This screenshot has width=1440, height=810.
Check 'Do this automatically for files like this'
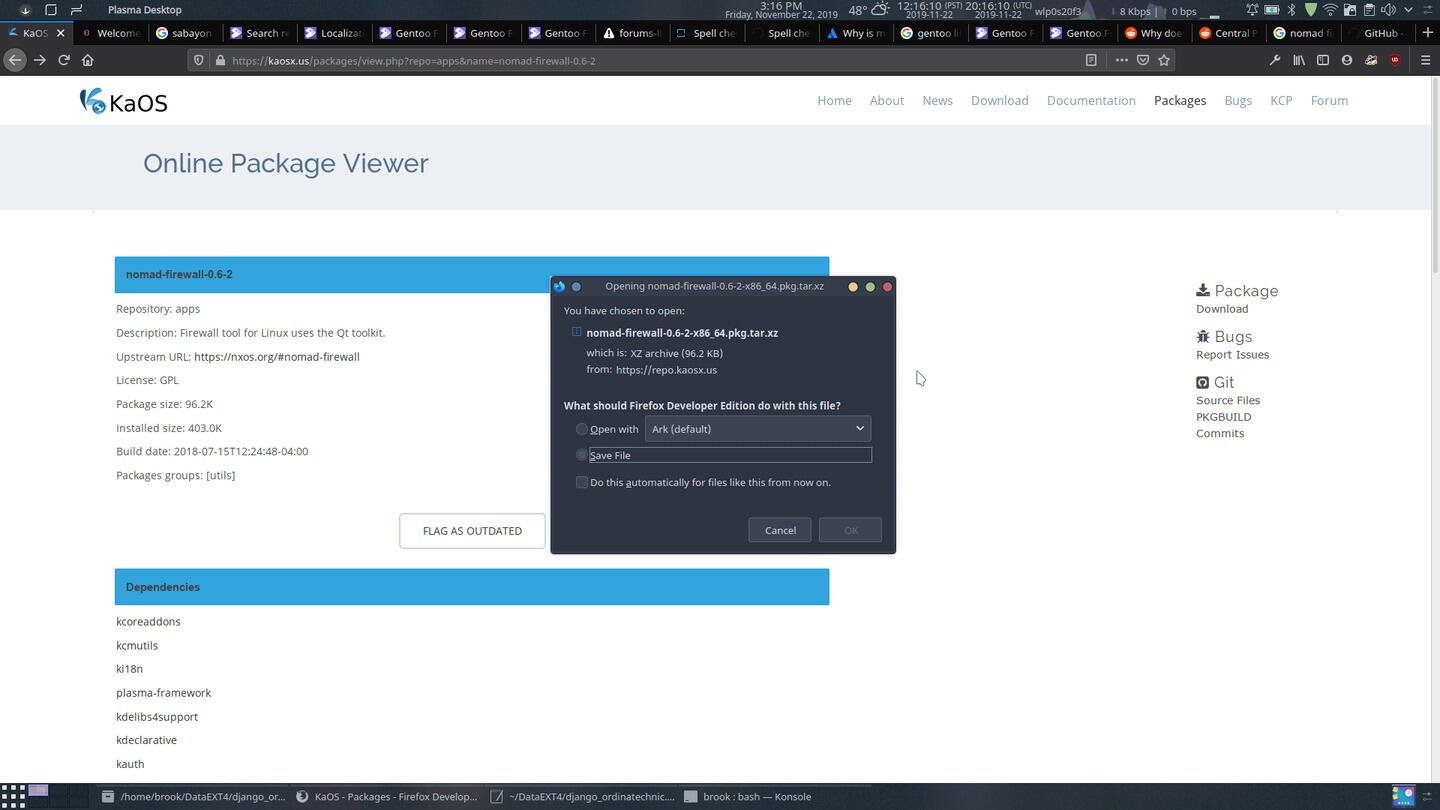click(x=582, y=482)
